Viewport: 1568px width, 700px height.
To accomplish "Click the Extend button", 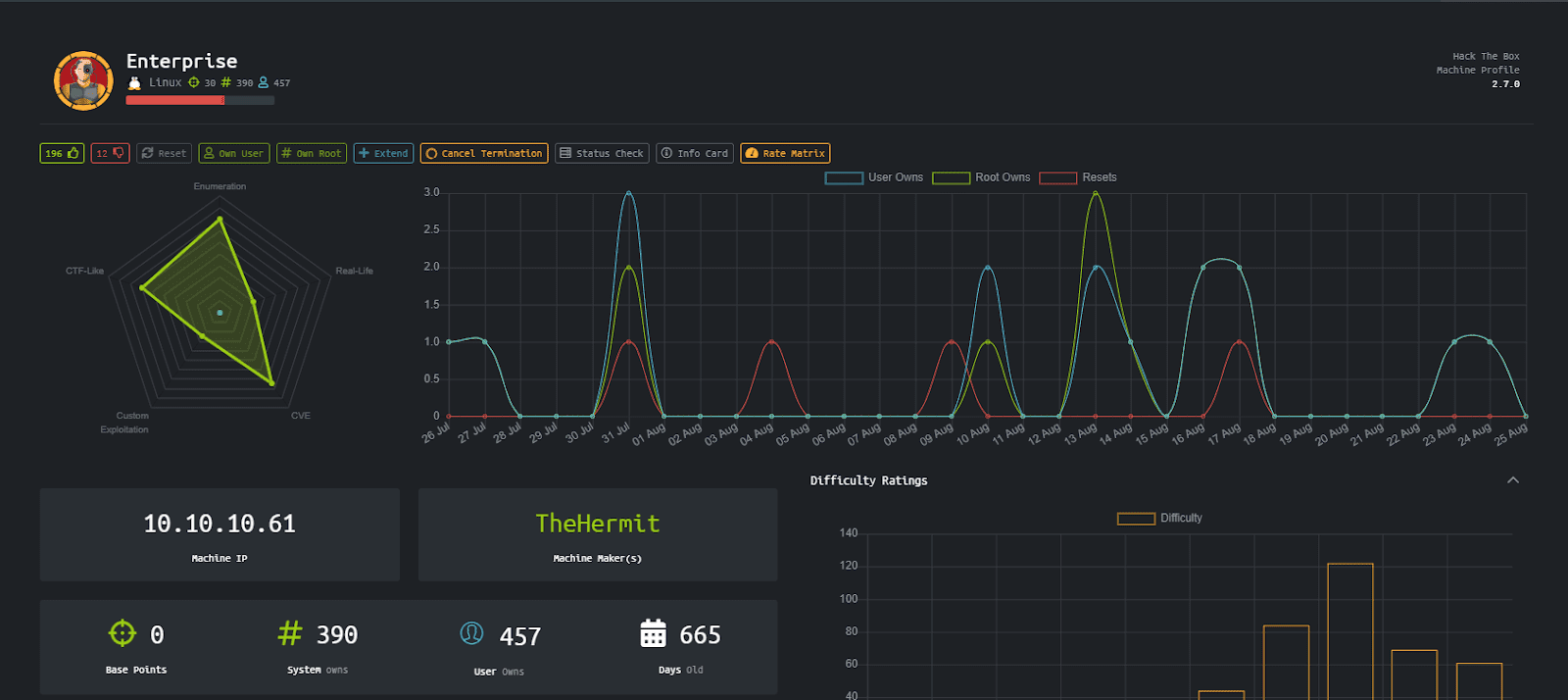I will [x=383, y=153].
